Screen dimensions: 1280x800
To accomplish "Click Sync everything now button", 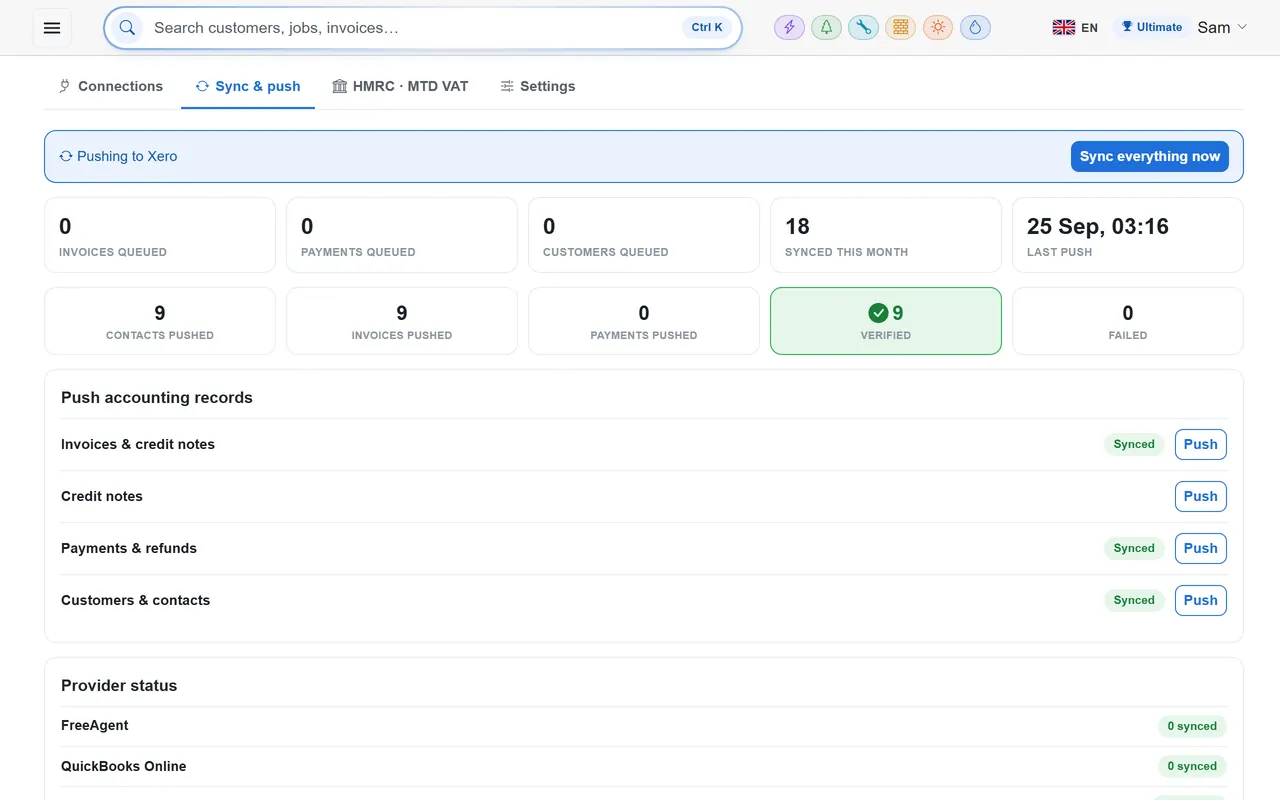I will coord(1150,156).
